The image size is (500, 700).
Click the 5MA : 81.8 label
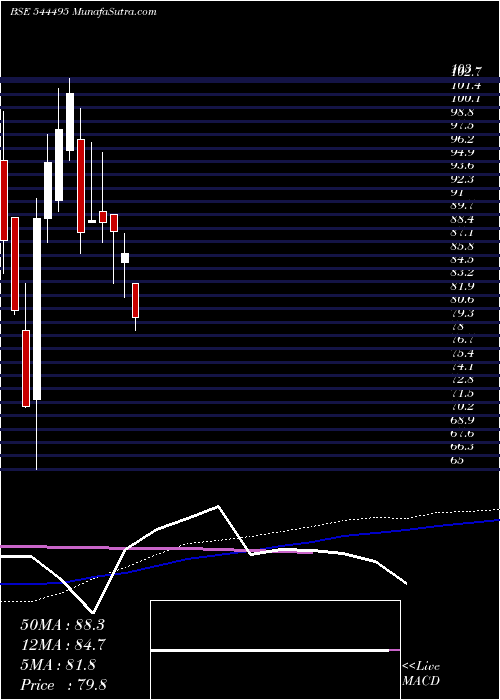point(58,665)
